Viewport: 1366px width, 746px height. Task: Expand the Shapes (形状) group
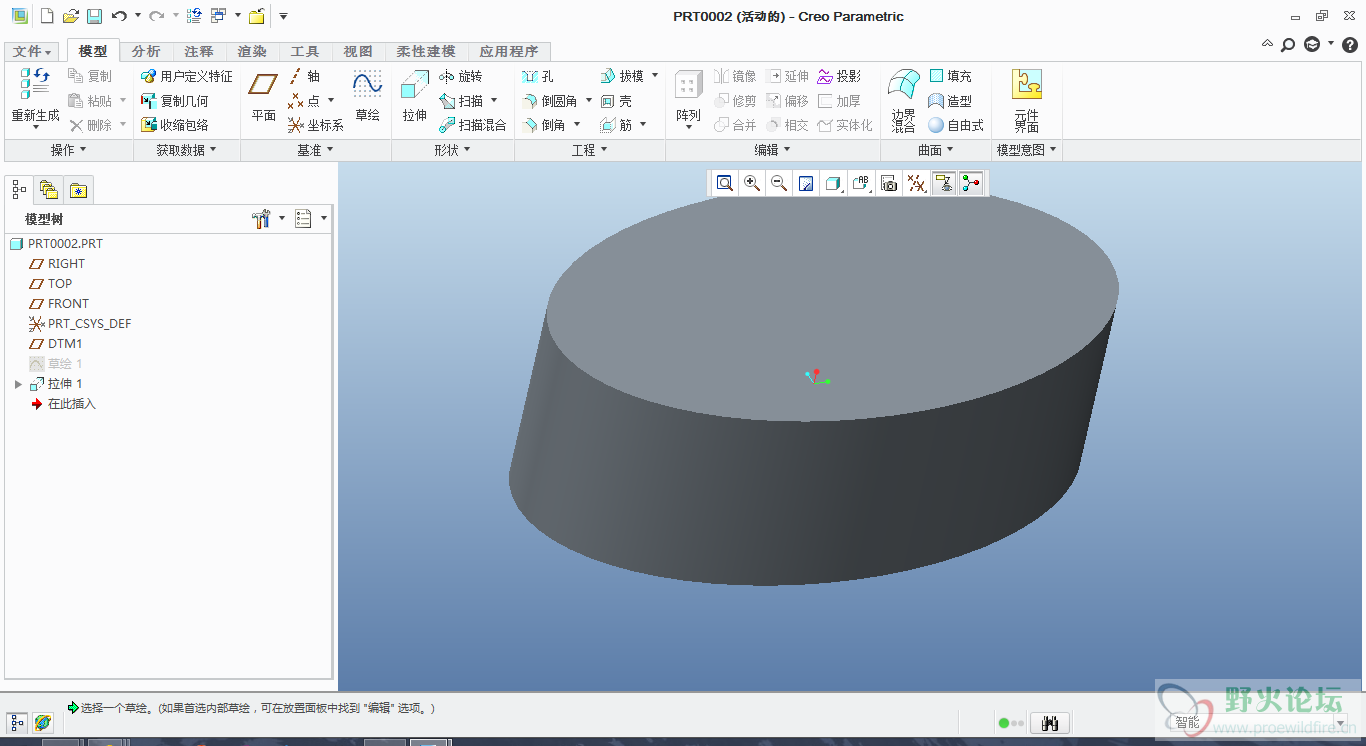click(452, 150)
